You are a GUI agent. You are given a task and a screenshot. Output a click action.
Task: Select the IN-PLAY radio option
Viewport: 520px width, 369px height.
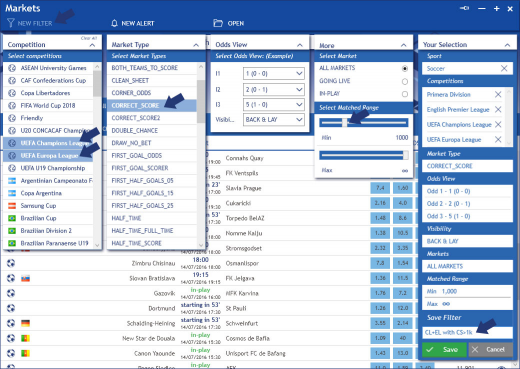(405, 94)
